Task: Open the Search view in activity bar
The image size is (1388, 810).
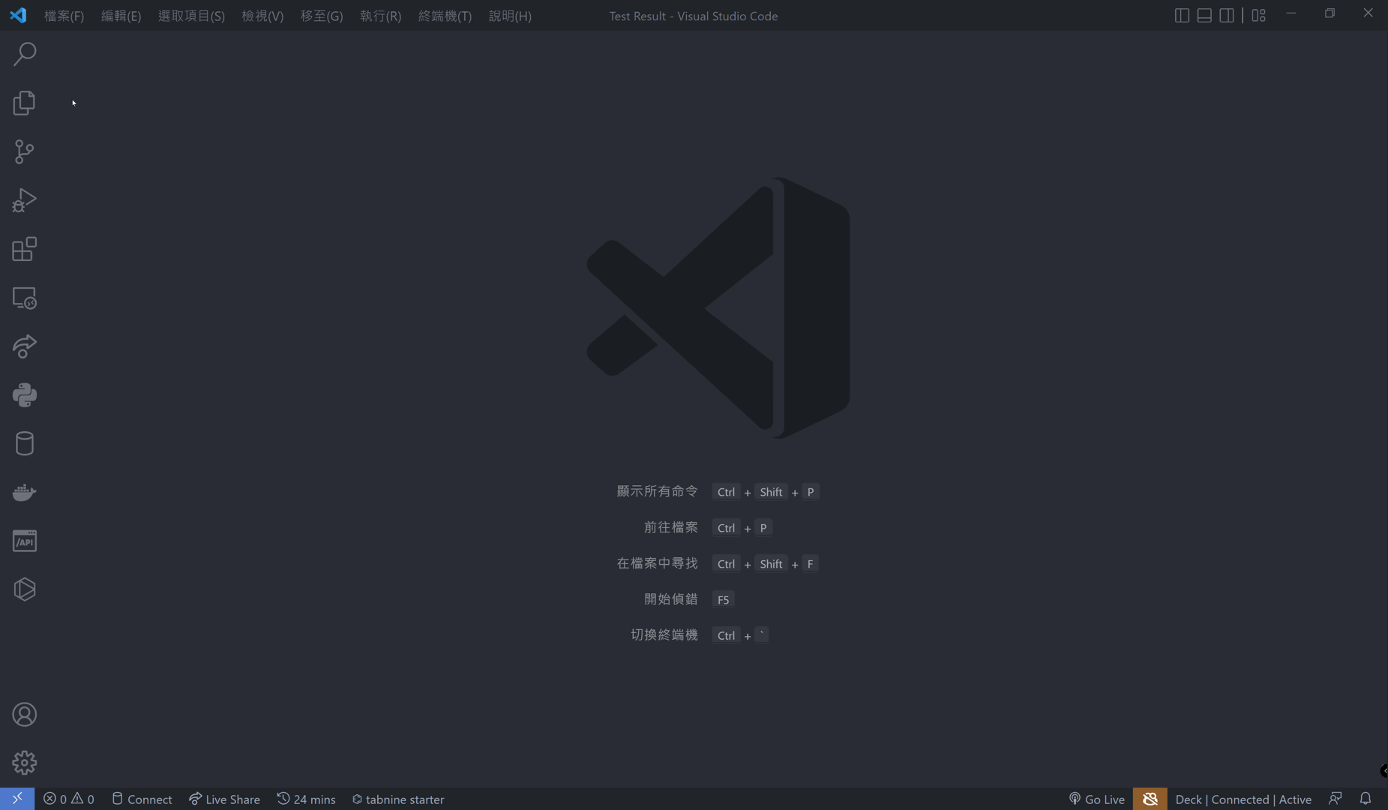Action: coord(24,54)
